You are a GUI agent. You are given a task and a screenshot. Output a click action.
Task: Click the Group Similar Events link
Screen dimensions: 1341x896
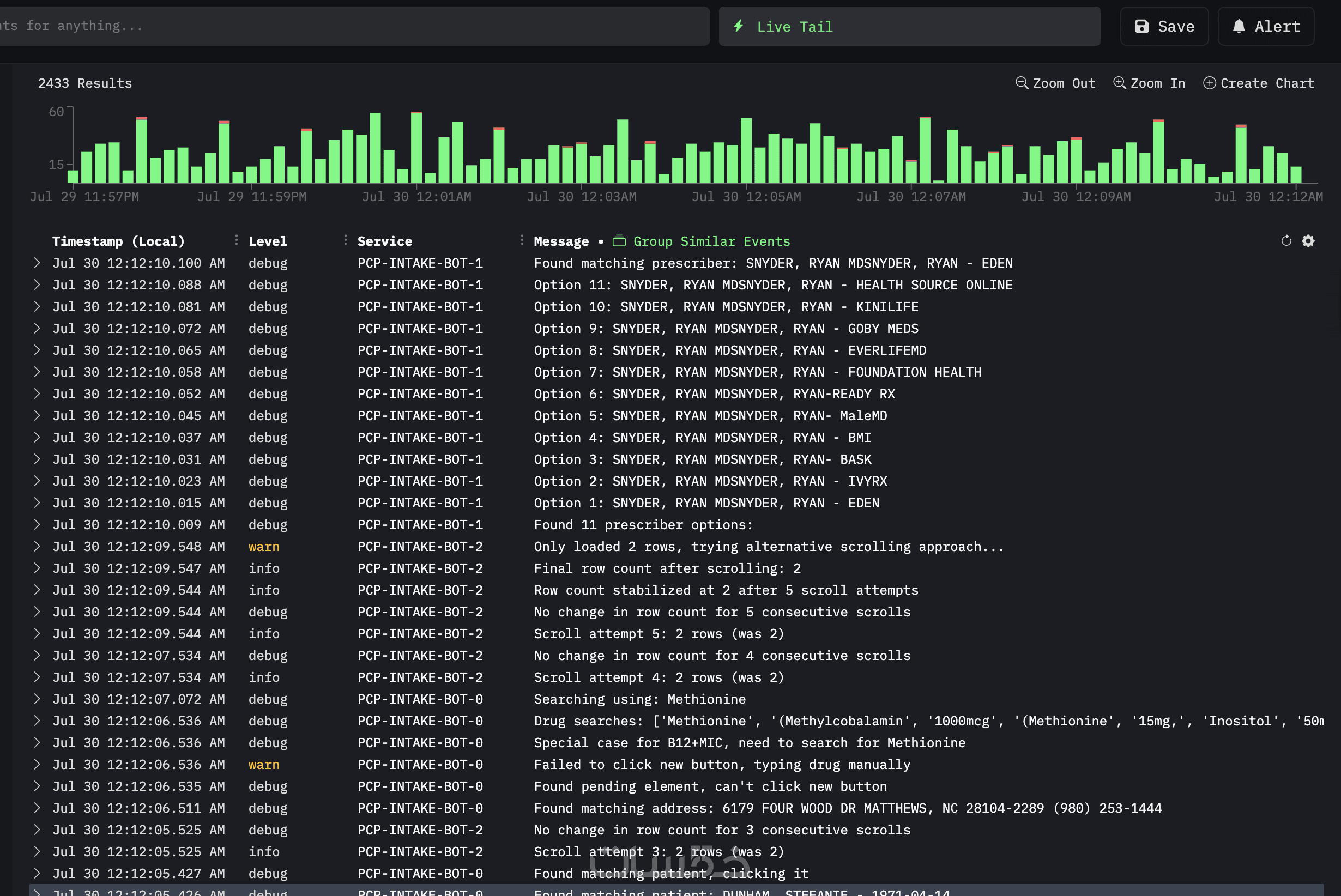point(711,241)
